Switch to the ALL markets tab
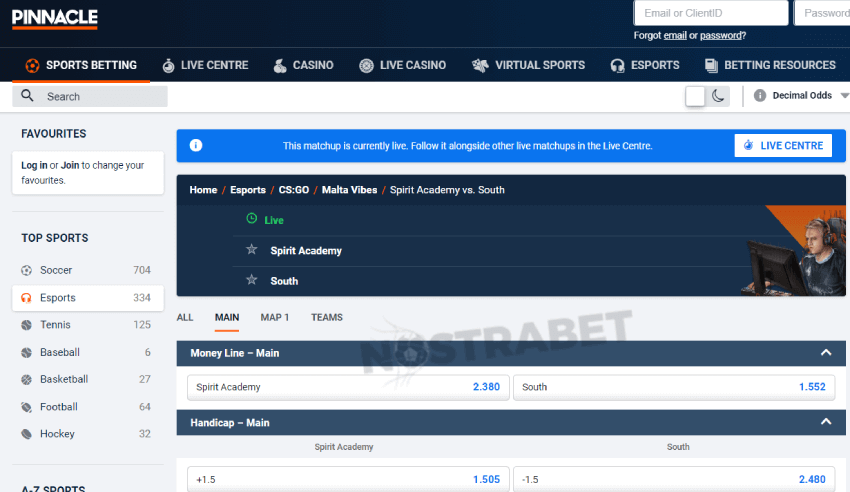This screenshot has width=850, height=492. click(x=185, y=318)
